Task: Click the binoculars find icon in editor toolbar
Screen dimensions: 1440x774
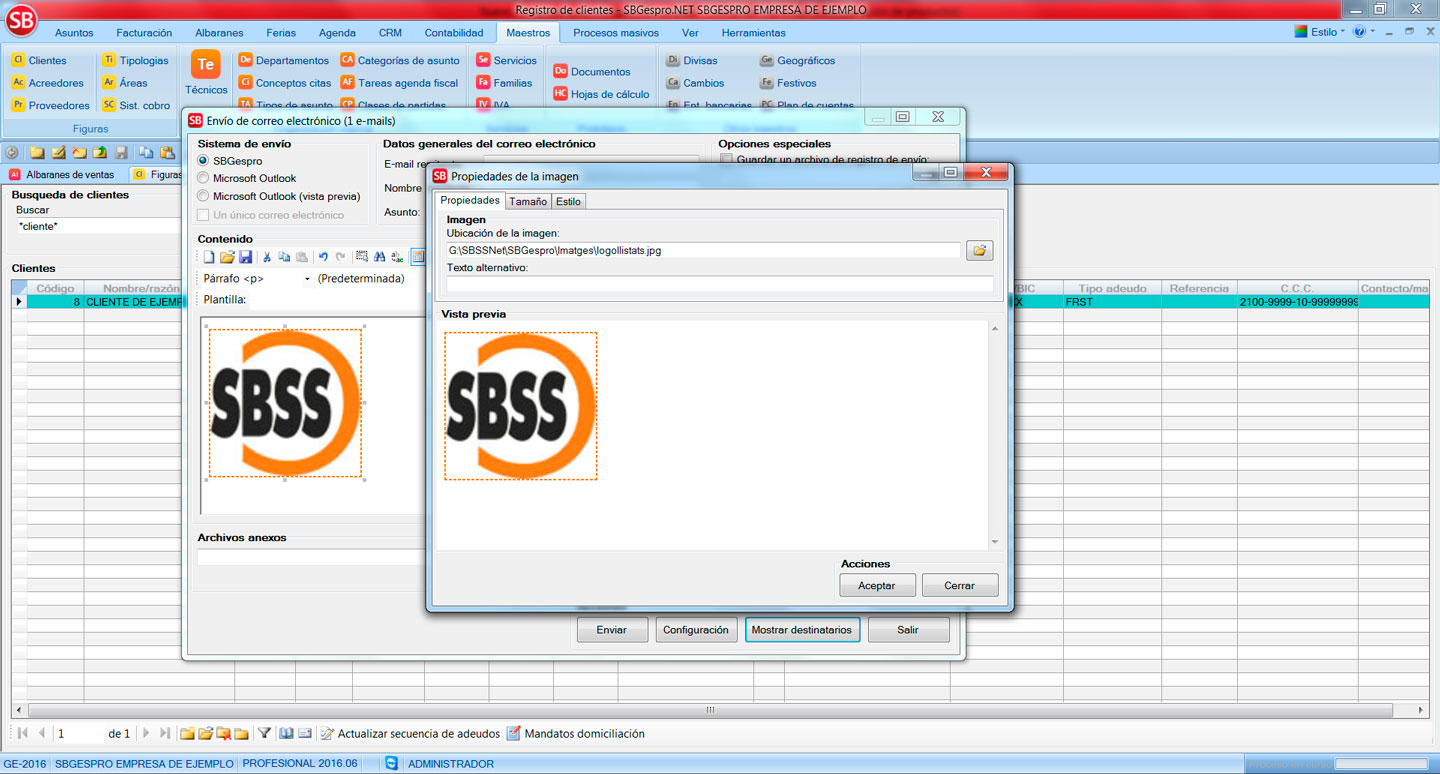Action: 379,258
